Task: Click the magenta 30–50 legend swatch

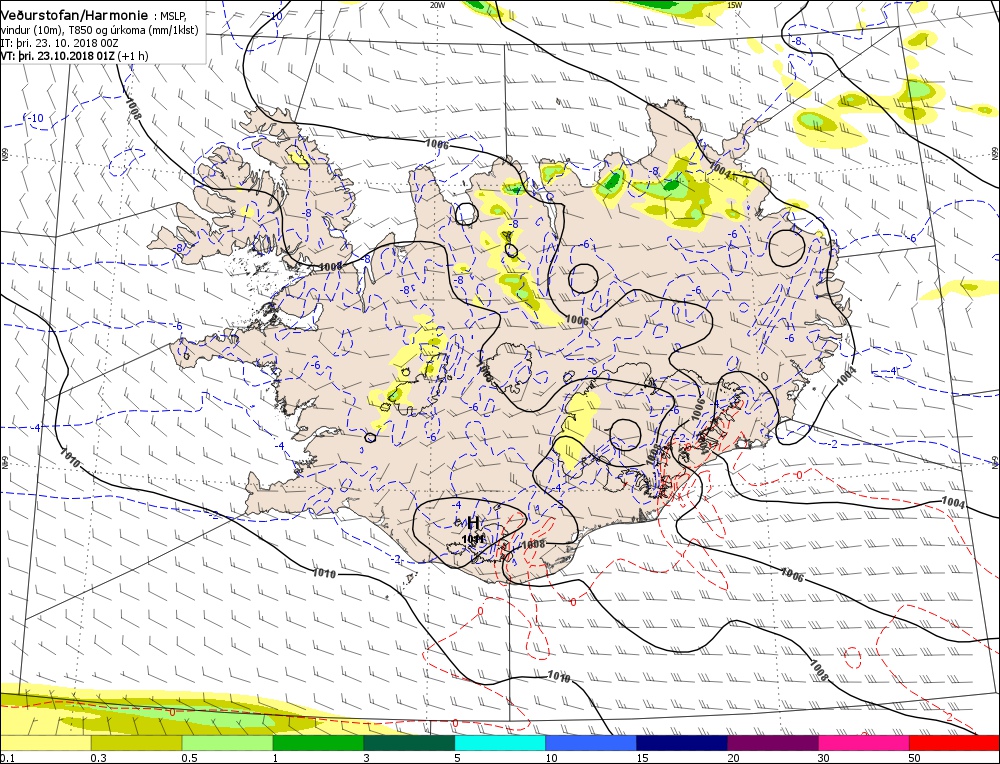Action: pyautogui.click(x=864, y=743)
